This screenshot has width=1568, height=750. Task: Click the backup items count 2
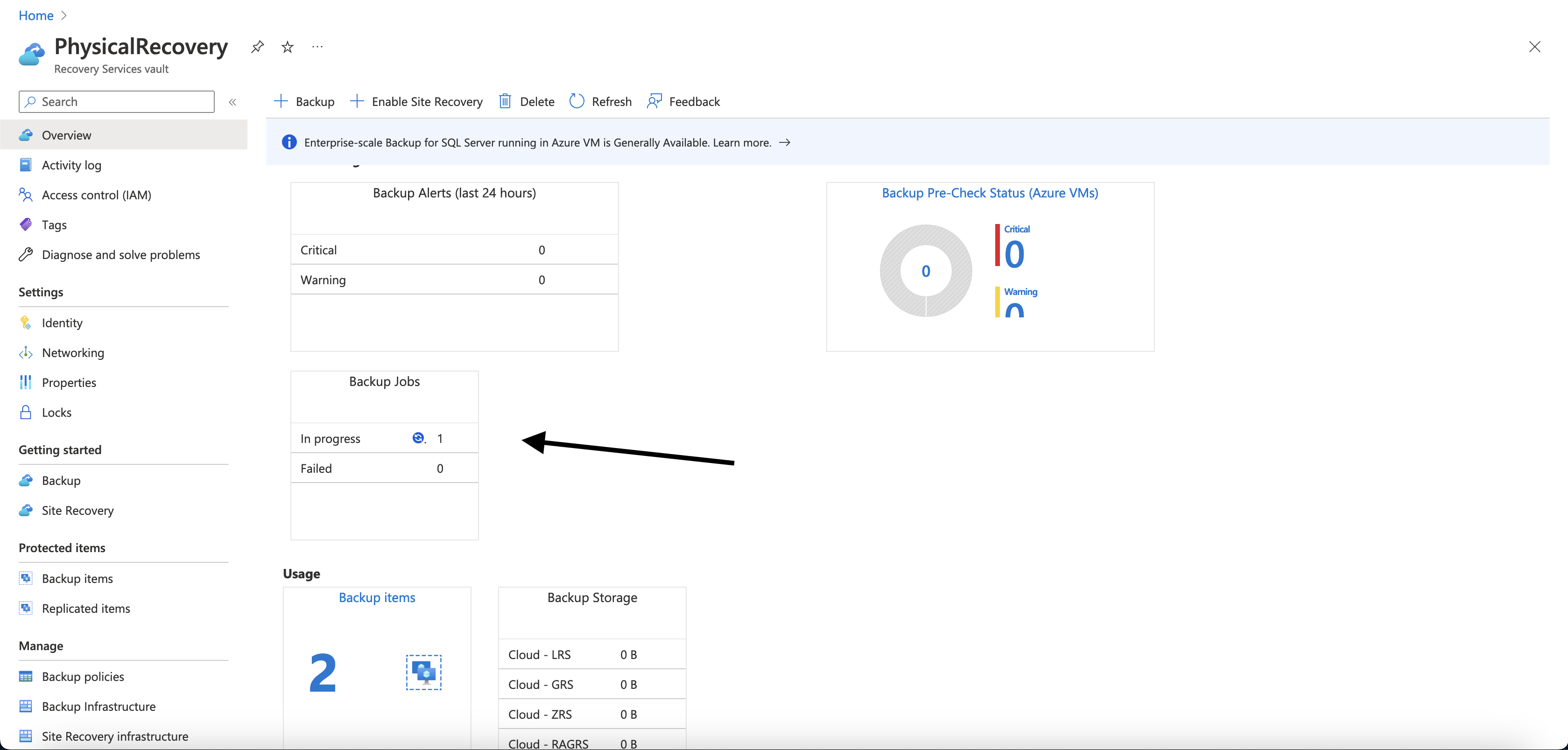323,673
